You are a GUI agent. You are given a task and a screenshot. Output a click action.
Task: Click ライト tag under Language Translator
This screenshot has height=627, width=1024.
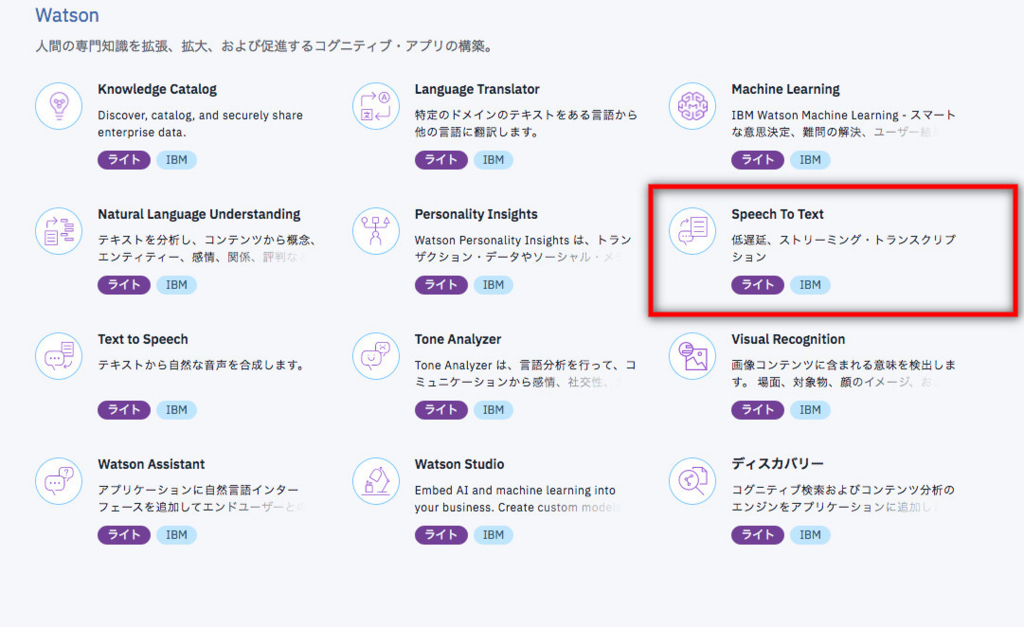pyautogui.click(x=441, y=160)
